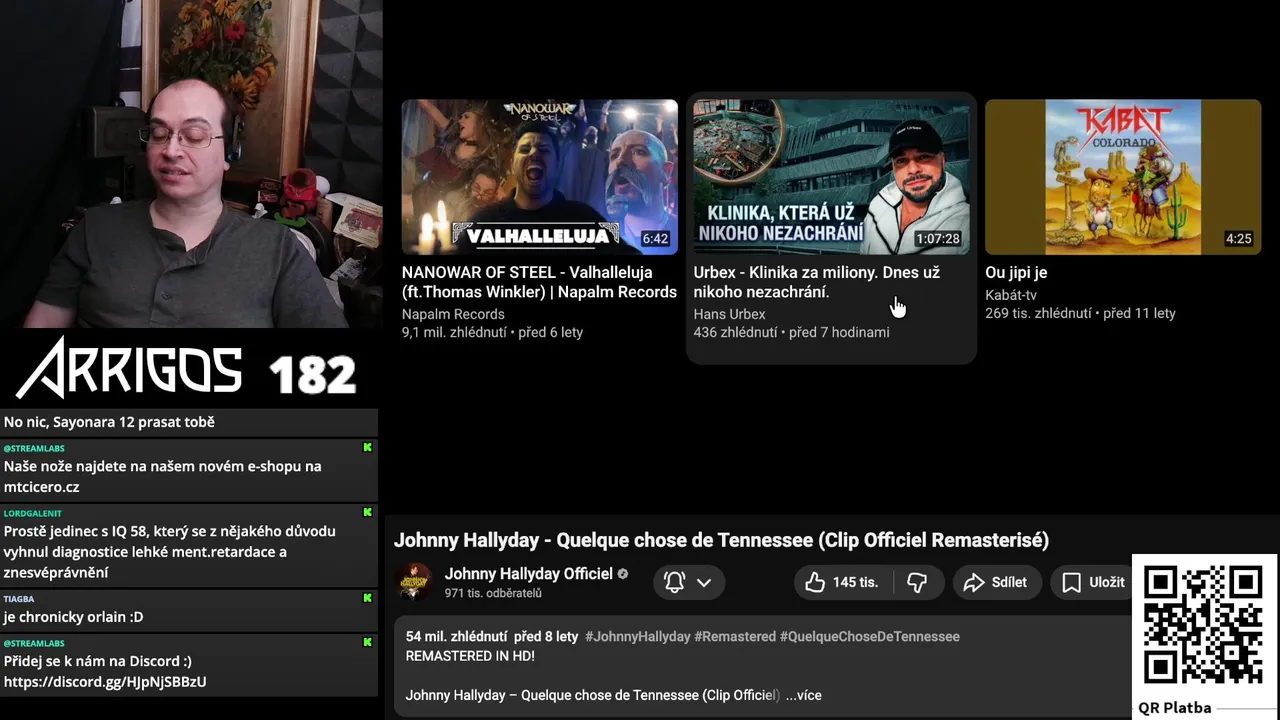
Task: Click the TIAGBA username in chat
Action: coord(19,599)
